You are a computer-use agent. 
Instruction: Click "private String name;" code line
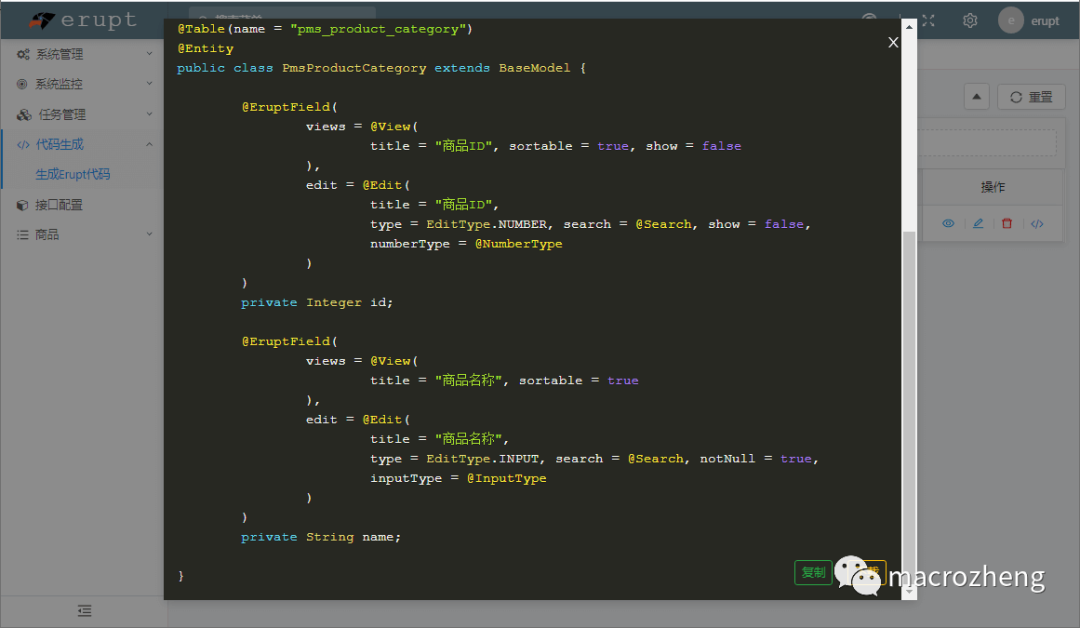click(x=321, y=537)
